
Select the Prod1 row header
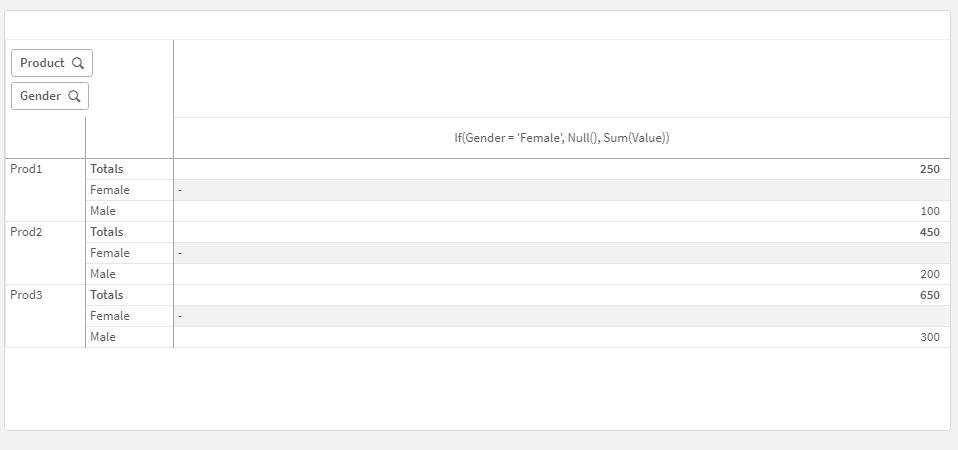point(27,169)
